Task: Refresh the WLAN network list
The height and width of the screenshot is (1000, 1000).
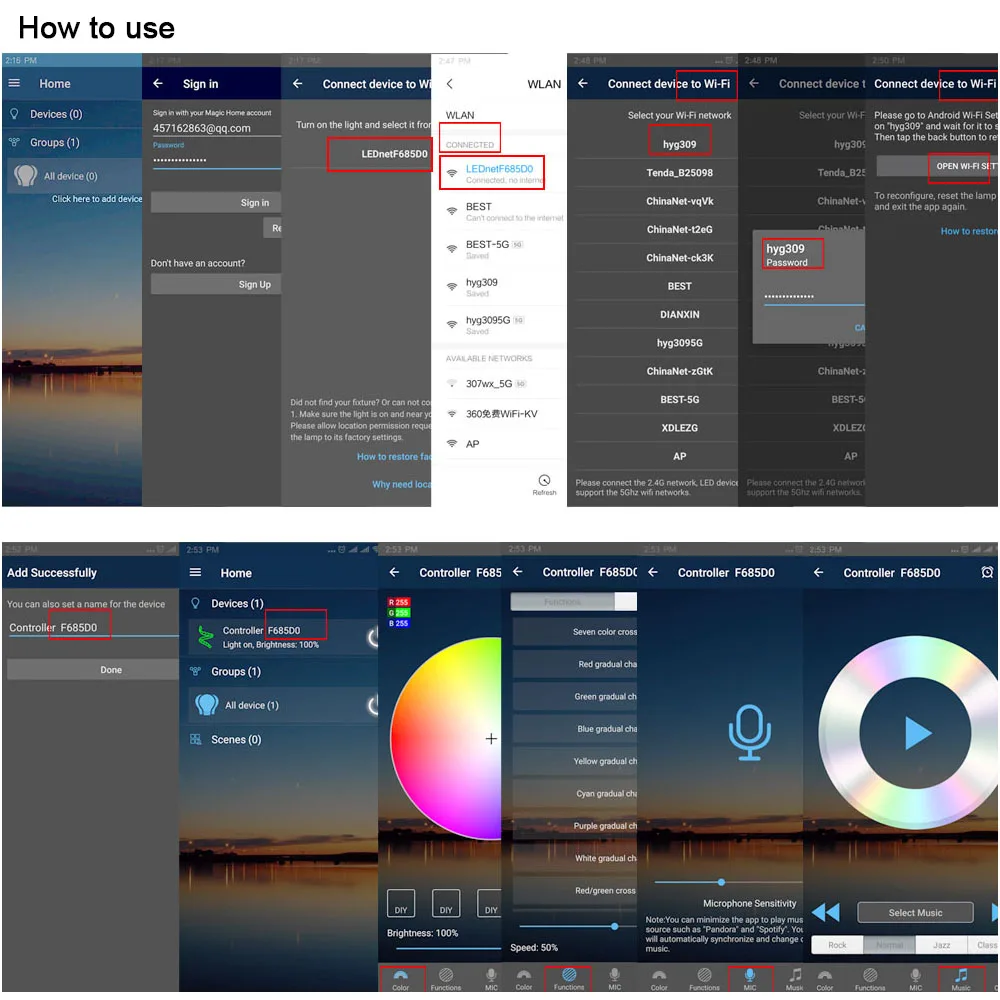Action: (x=544, y=484)
